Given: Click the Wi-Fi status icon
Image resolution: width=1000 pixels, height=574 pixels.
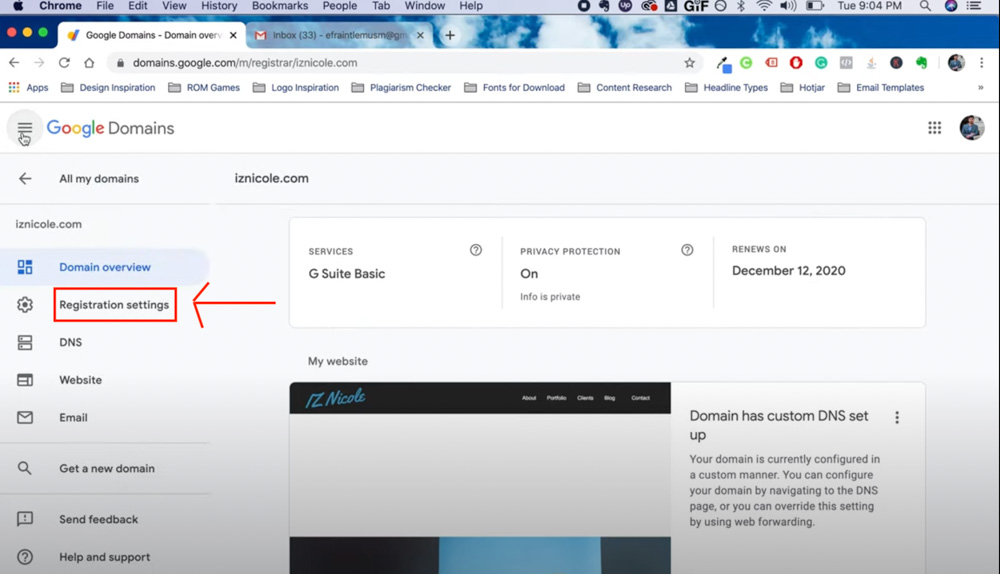Looking at the screenshot, I should 763,6.
